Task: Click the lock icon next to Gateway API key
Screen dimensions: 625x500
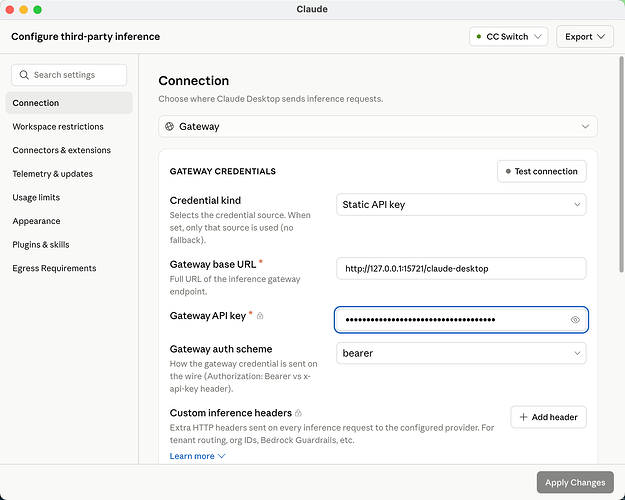Action: point(260,316)
